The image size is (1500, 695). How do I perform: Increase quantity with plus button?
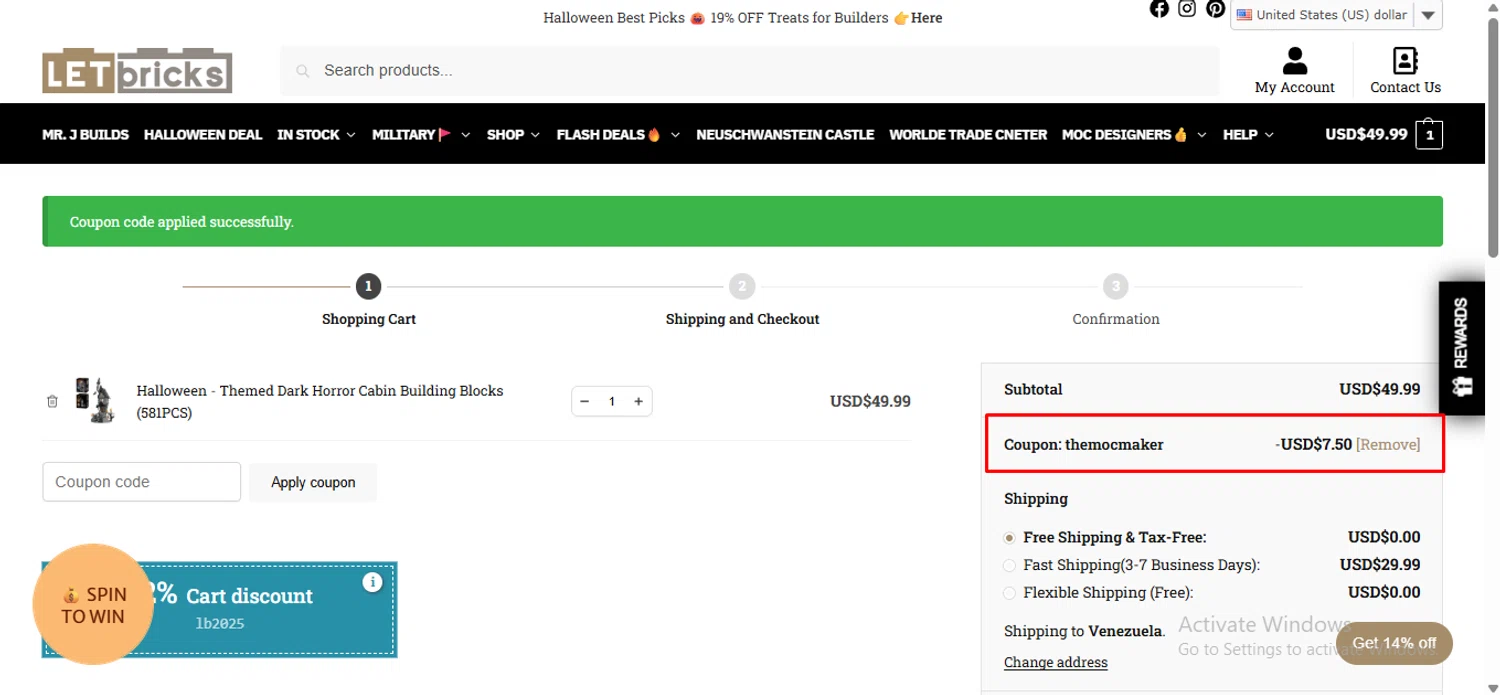click(638, 401)
